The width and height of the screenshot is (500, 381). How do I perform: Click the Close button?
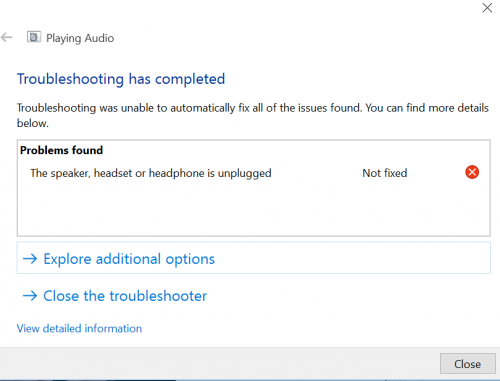click(467, 364)
